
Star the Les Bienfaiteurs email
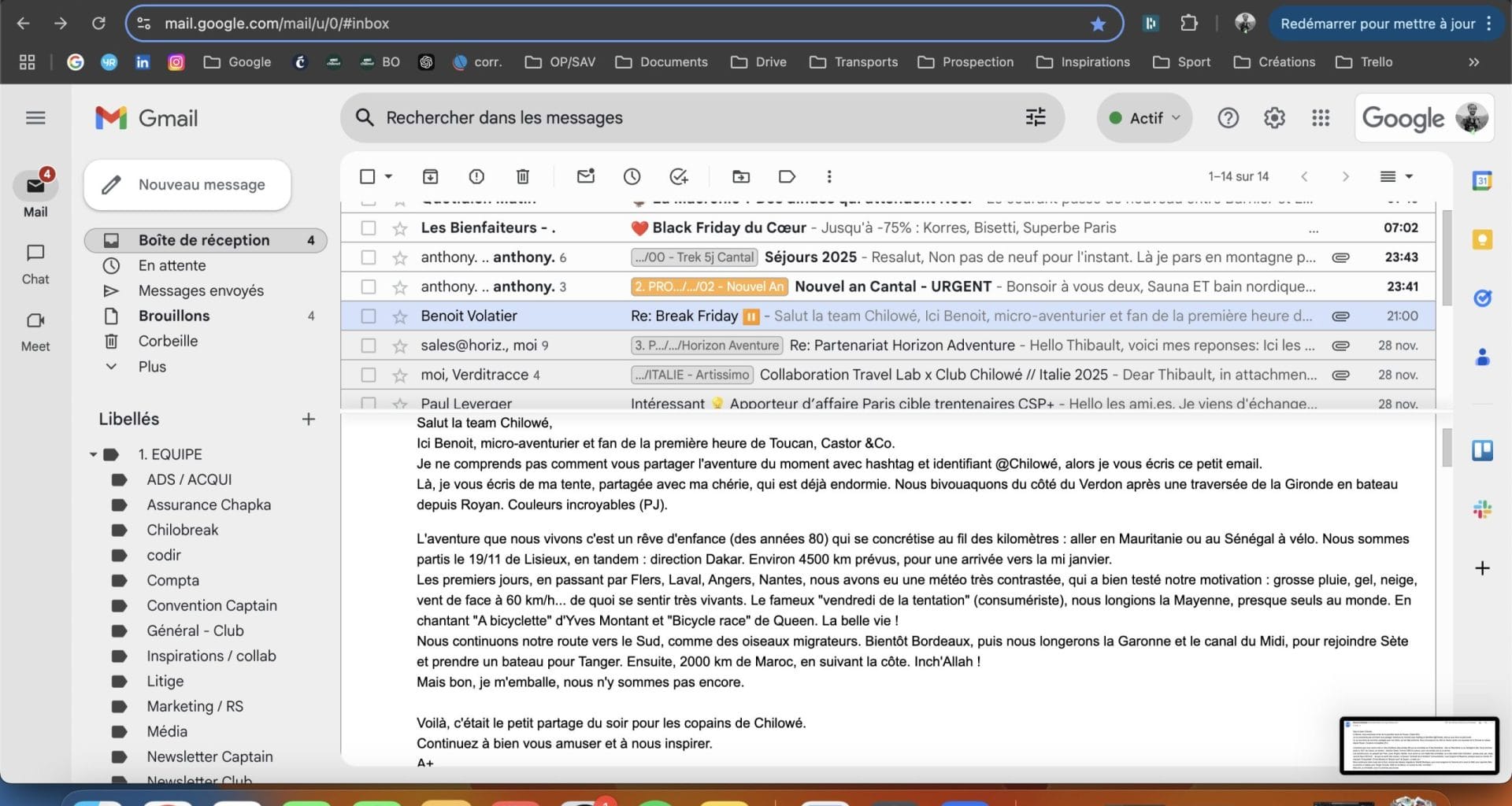pyautogui.click(x=400, y=228)
